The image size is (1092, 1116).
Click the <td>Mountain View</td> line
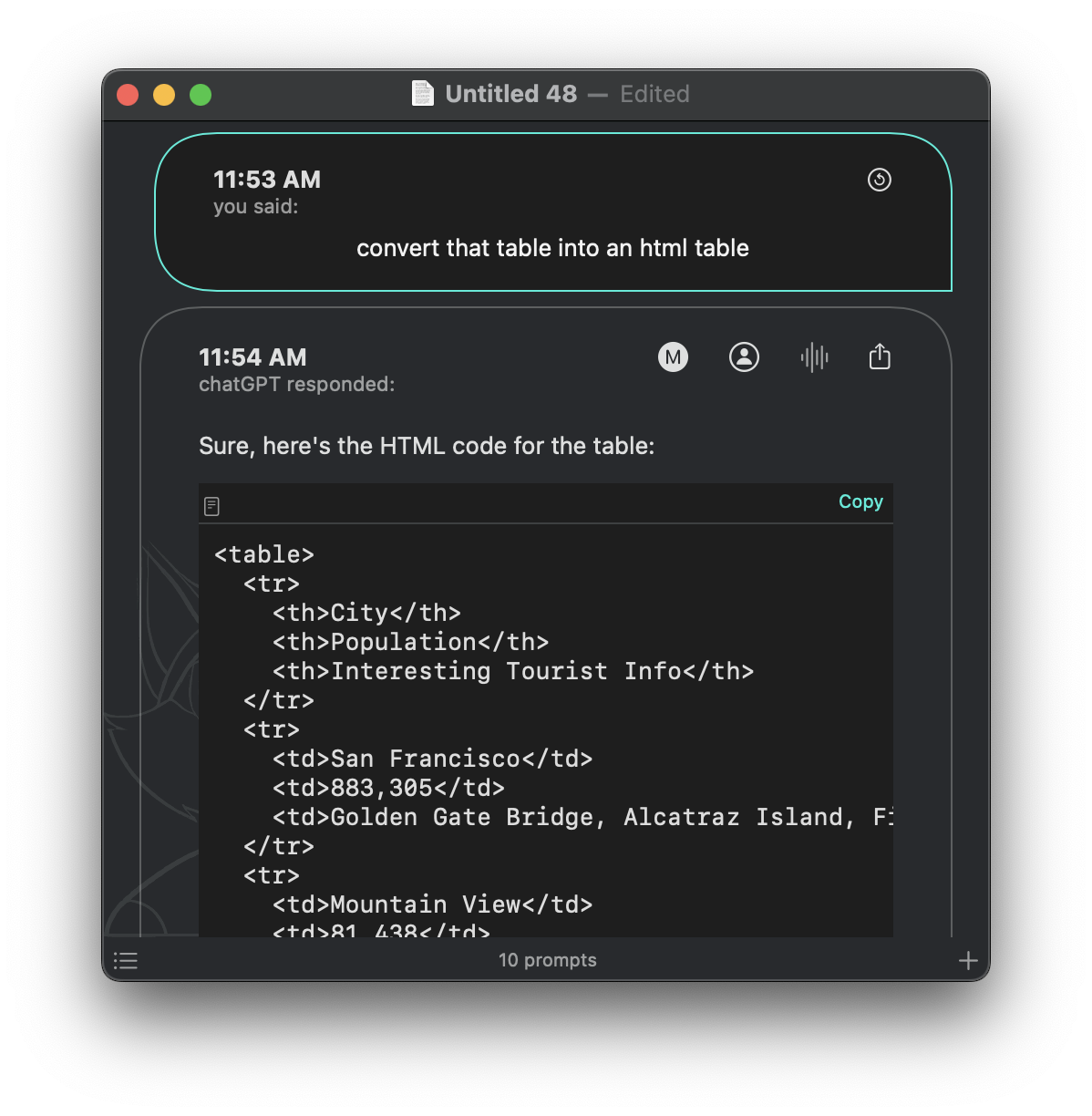(x=432, y=904)
